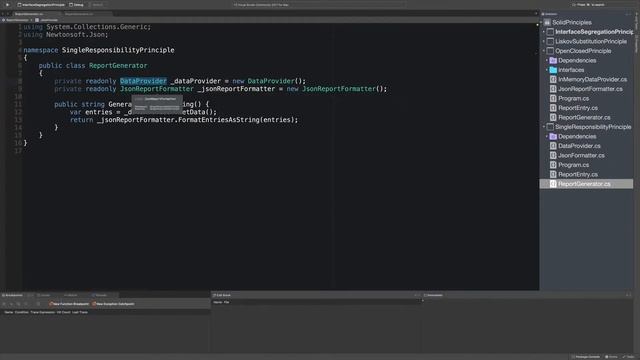Select ReportEntry.cs under SingleResponsibilityPrinciple

578,174
